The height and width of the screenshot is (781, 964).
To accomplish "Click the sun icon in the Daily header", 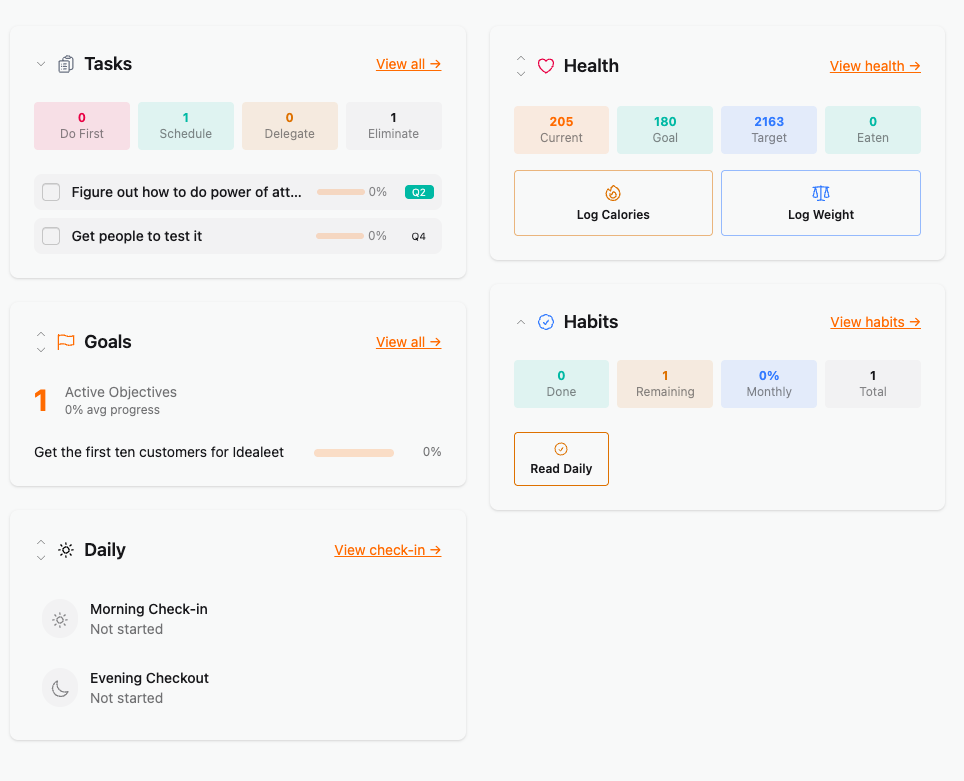I will 65,549.
